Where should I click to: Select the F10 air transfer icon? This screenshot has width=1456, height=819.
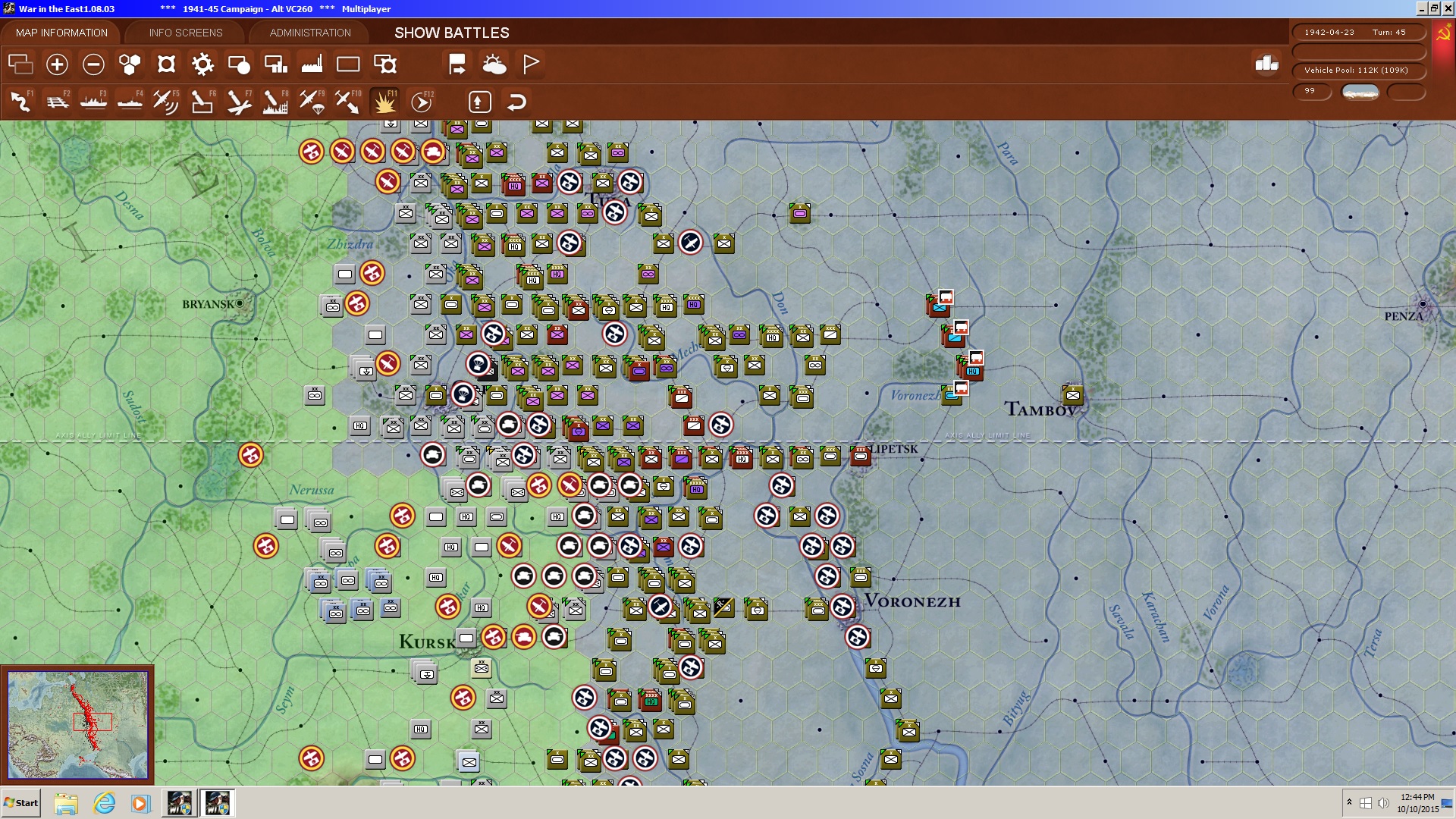[x=348, y=101]
